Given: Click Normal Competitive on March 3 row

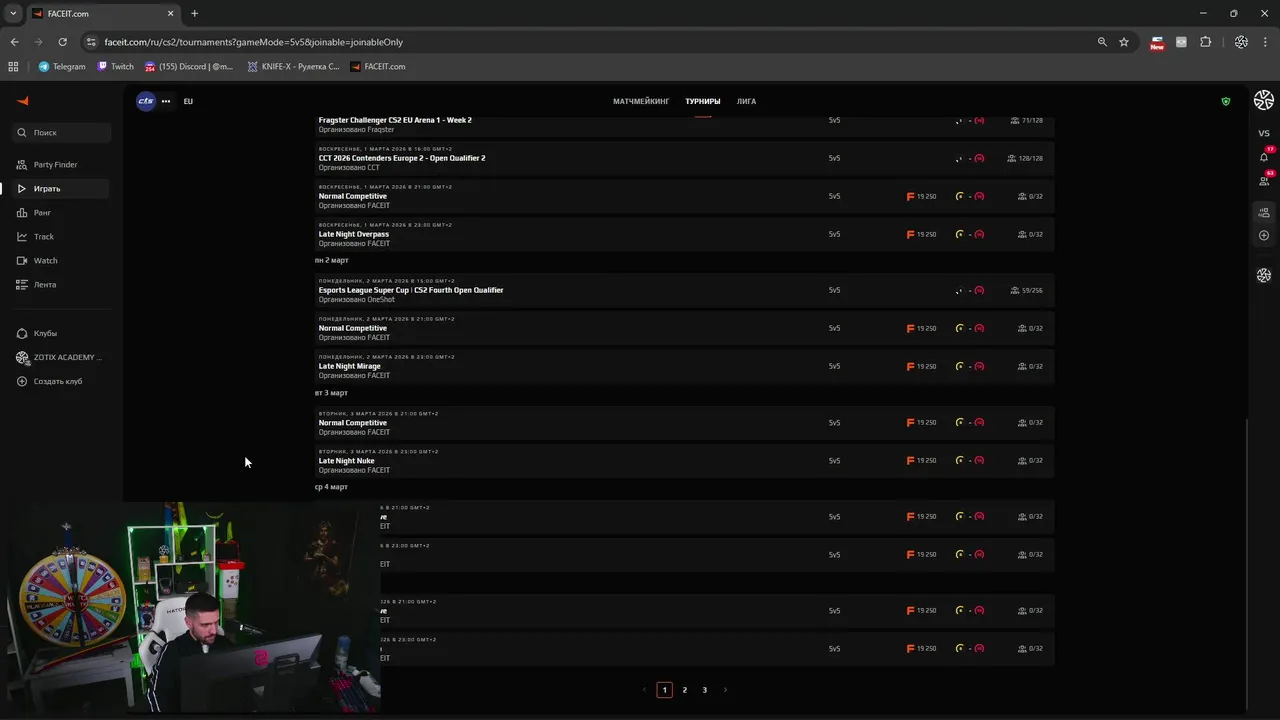Looking at the screenshot, I should (x=352, y=423).
